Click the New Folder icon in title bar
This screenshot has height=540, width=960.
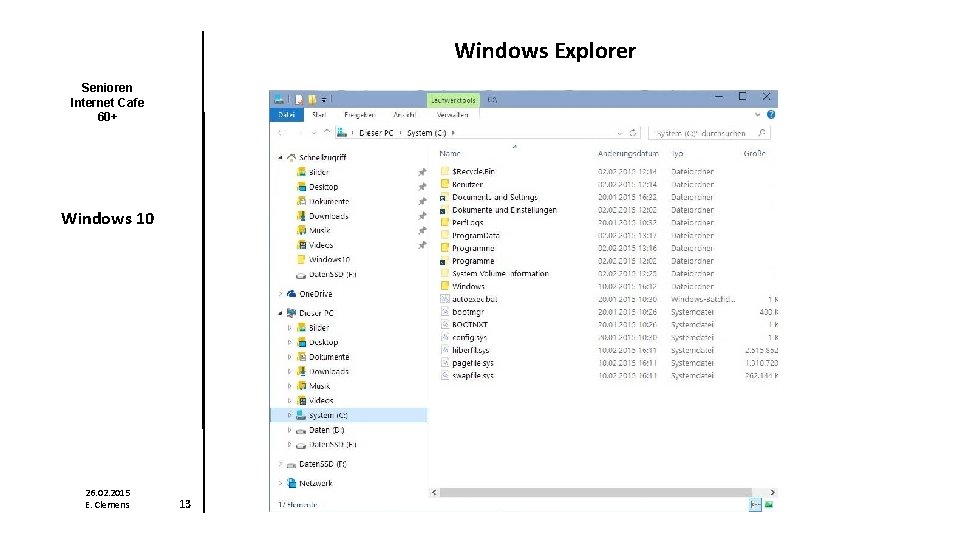pyautogui.click(x=312, y=99)
